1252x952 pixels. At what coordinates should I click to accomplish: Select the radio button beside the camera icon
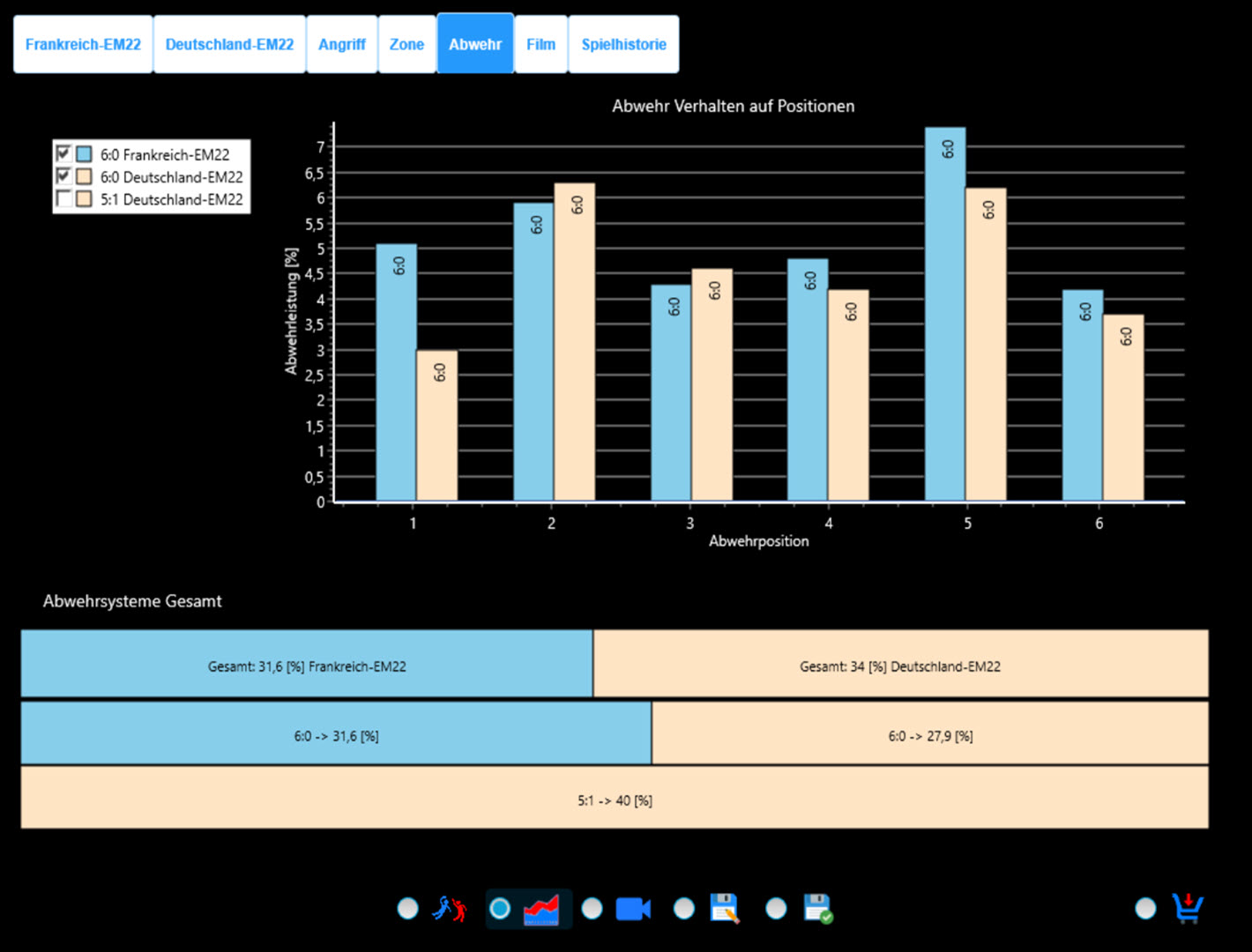[592, 909]
